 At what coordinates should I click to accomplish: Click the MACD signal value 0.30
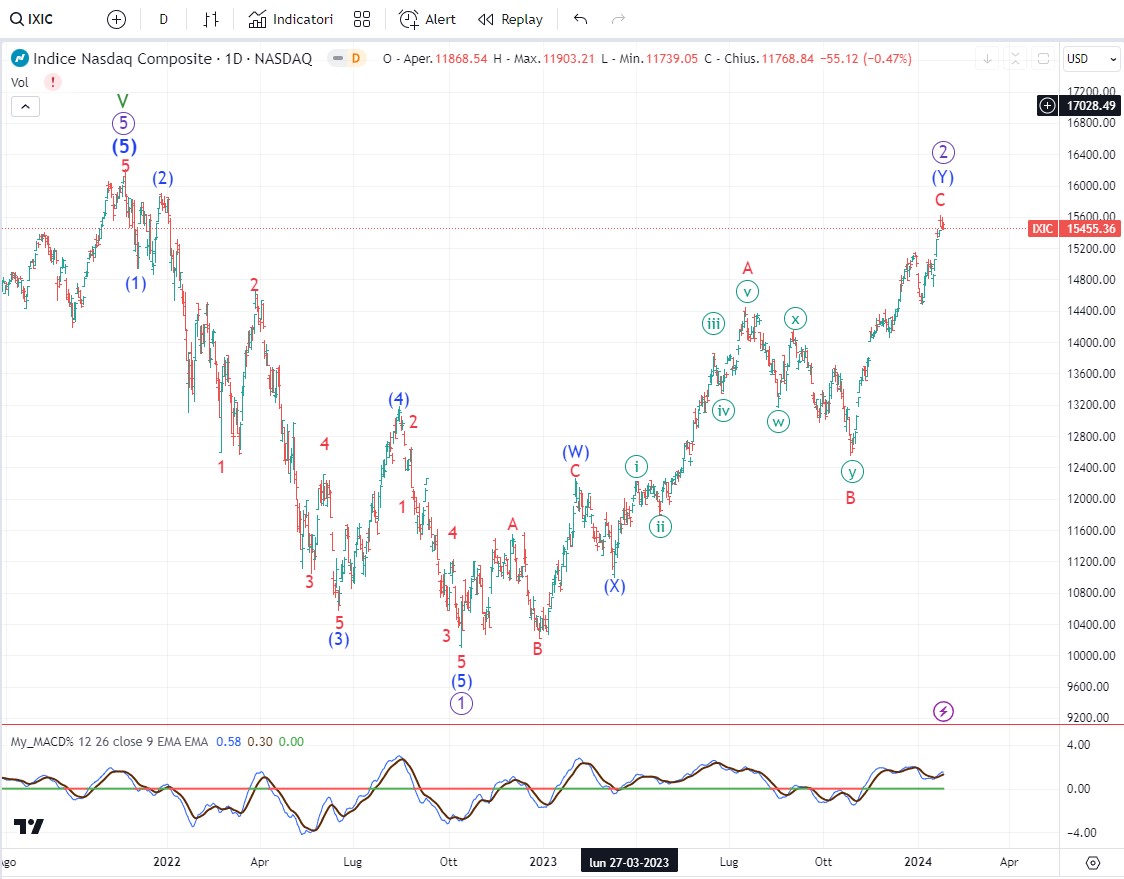pyautogui.click(x=260, y=741)
